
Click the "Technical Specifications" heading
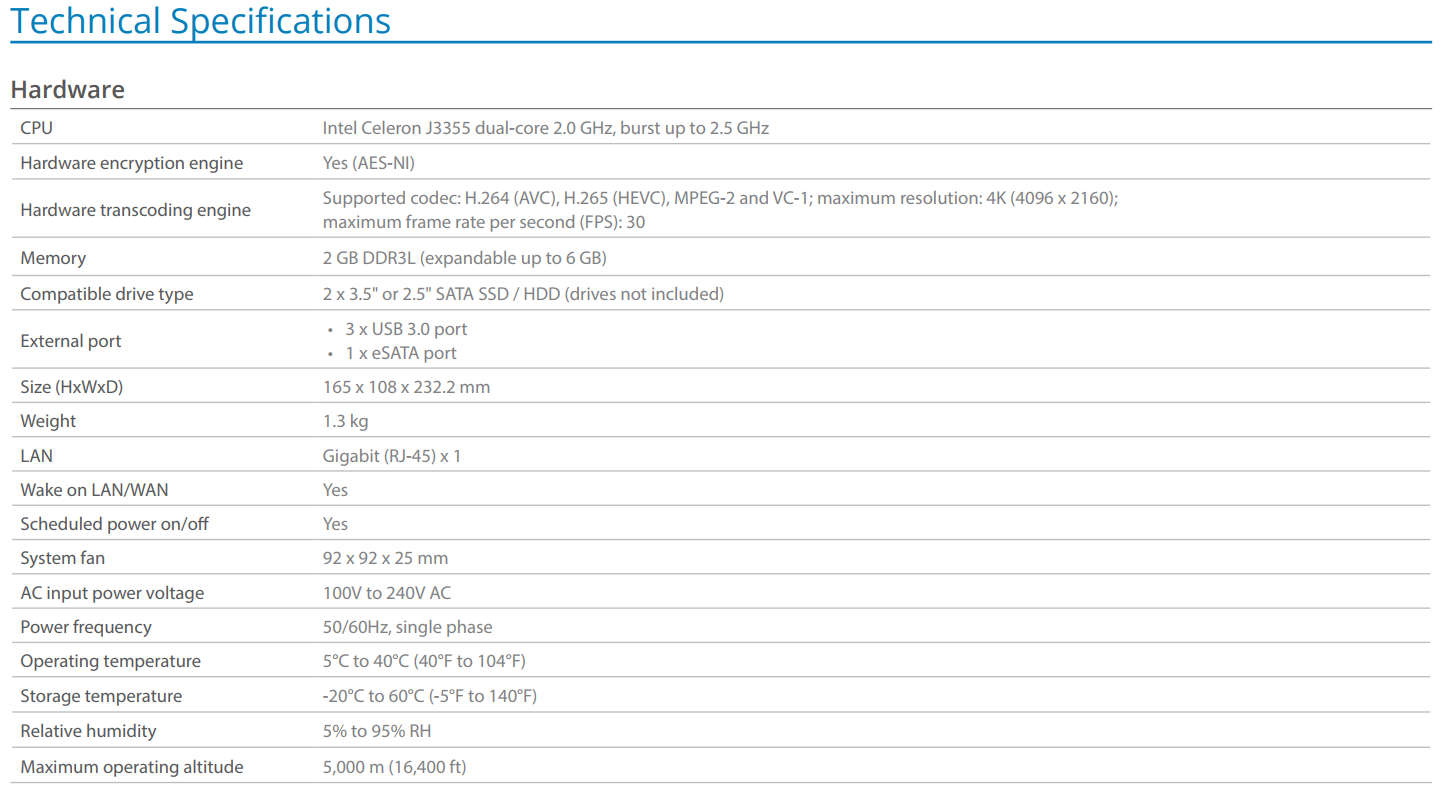pos(200,20)
